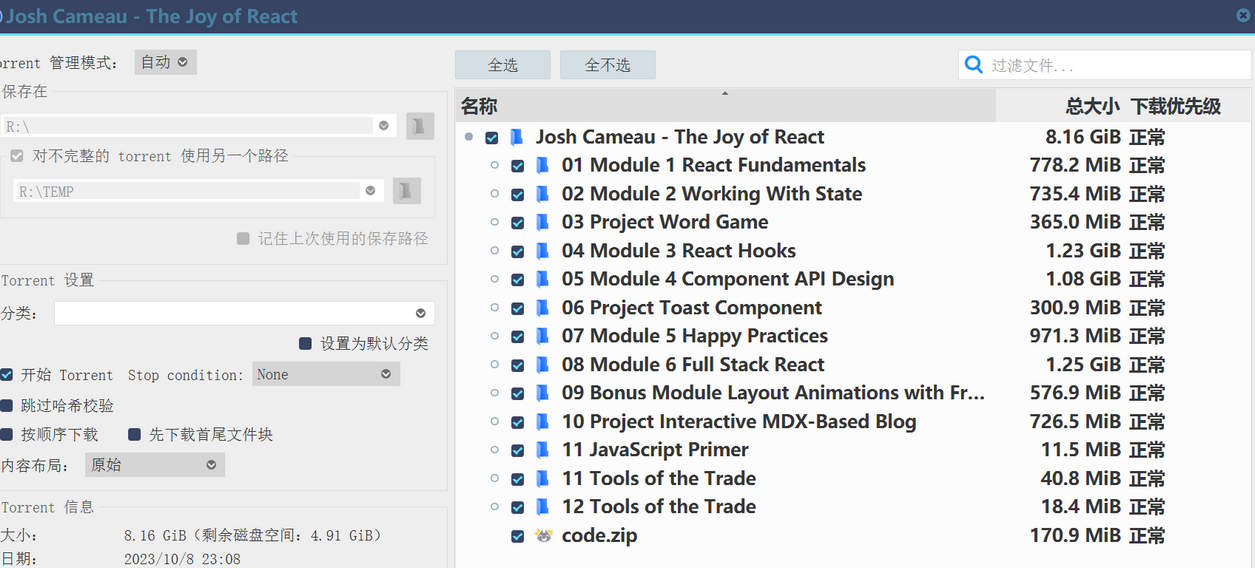1255x568 pixels.
Task: Open the R:\ save path dropdown
Action: tap(383, 126)
